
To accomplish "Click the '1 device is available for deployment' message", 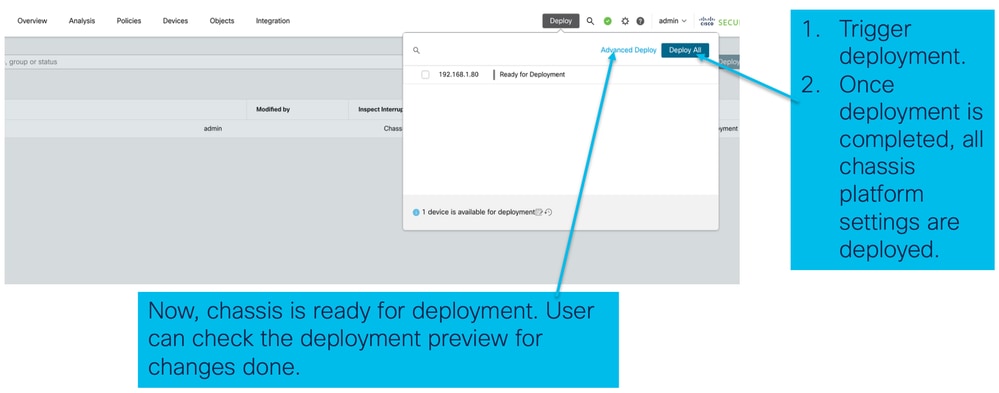I will coord(478,212).
